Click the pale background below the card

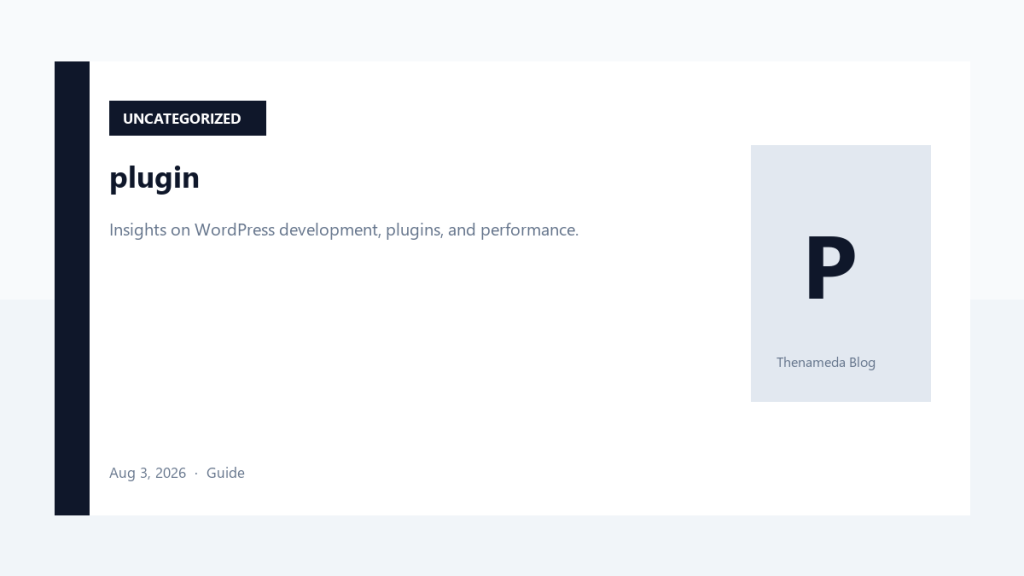tap(512, 546)
